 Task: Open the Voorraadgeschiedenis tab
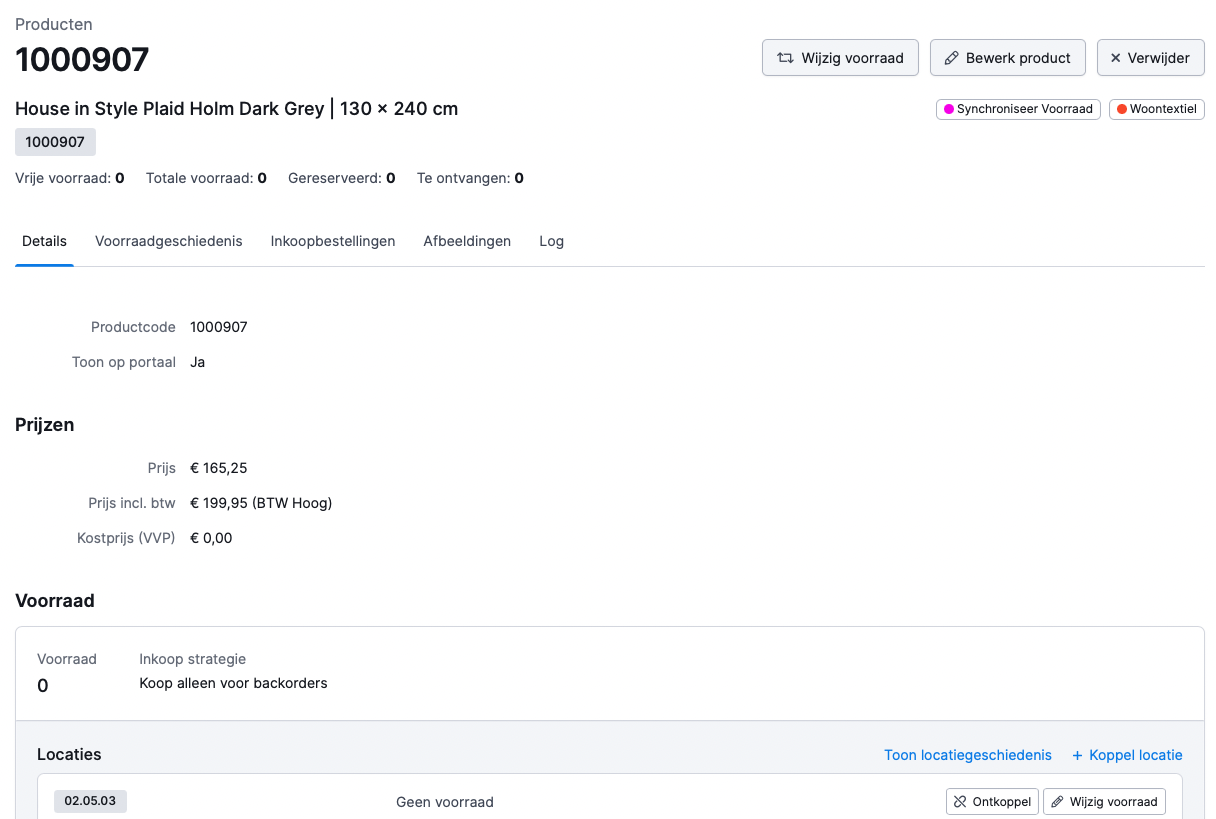169,241
